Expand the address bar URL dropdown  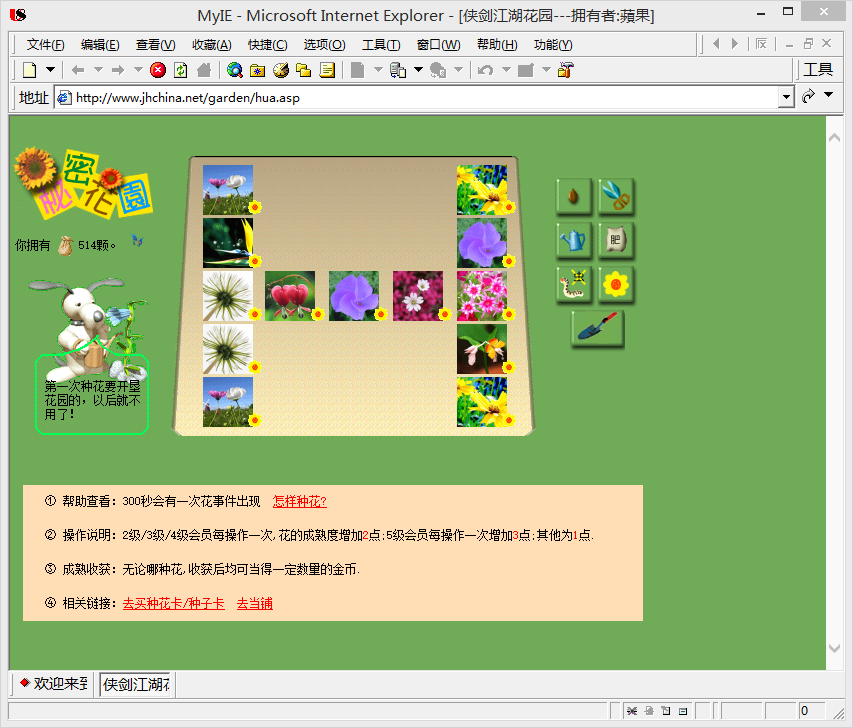click(786, 98)
